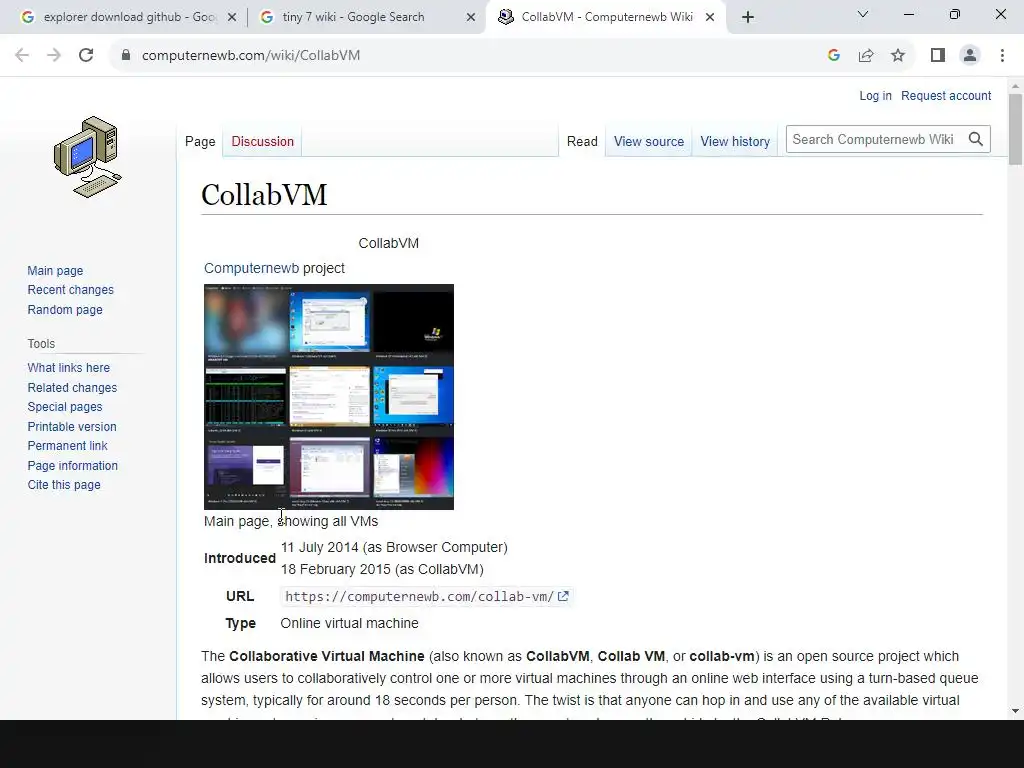Click the Log in link
Viewport: 1024px width, 768px height.
(x=875, y=96)
